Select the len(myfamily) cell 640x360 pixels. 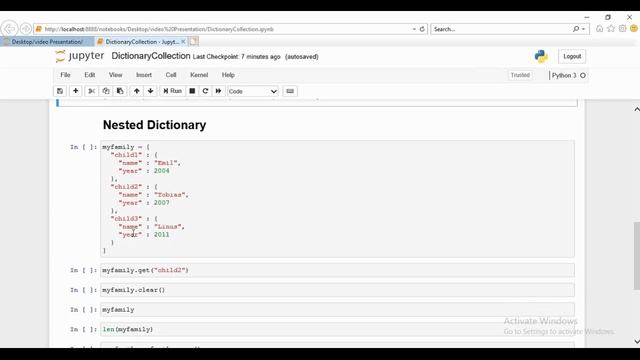click(x=337, y=329)
